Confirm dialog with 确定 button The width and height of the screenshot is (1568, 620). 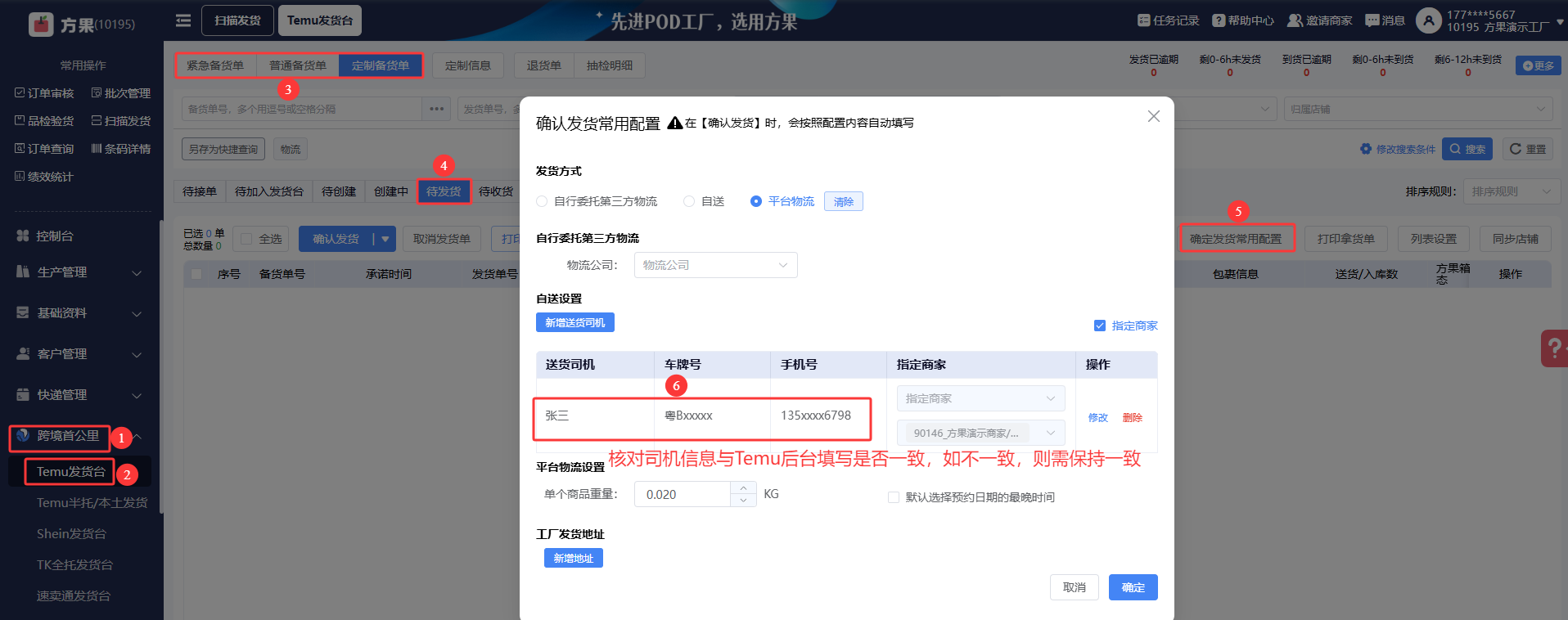[1133, 587]
